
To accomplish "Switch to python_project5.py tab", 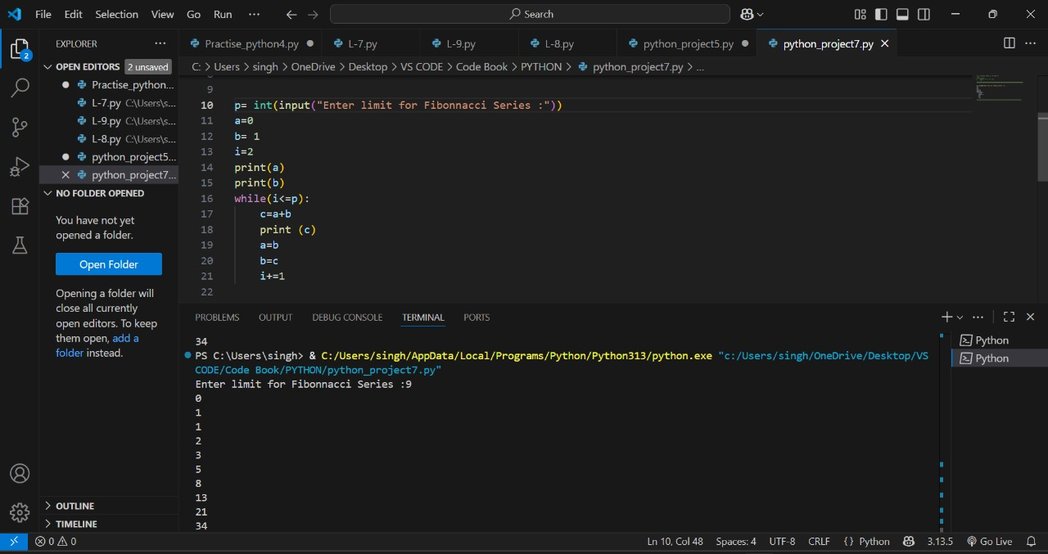I will pyautogui.click(x=688, y=43).
